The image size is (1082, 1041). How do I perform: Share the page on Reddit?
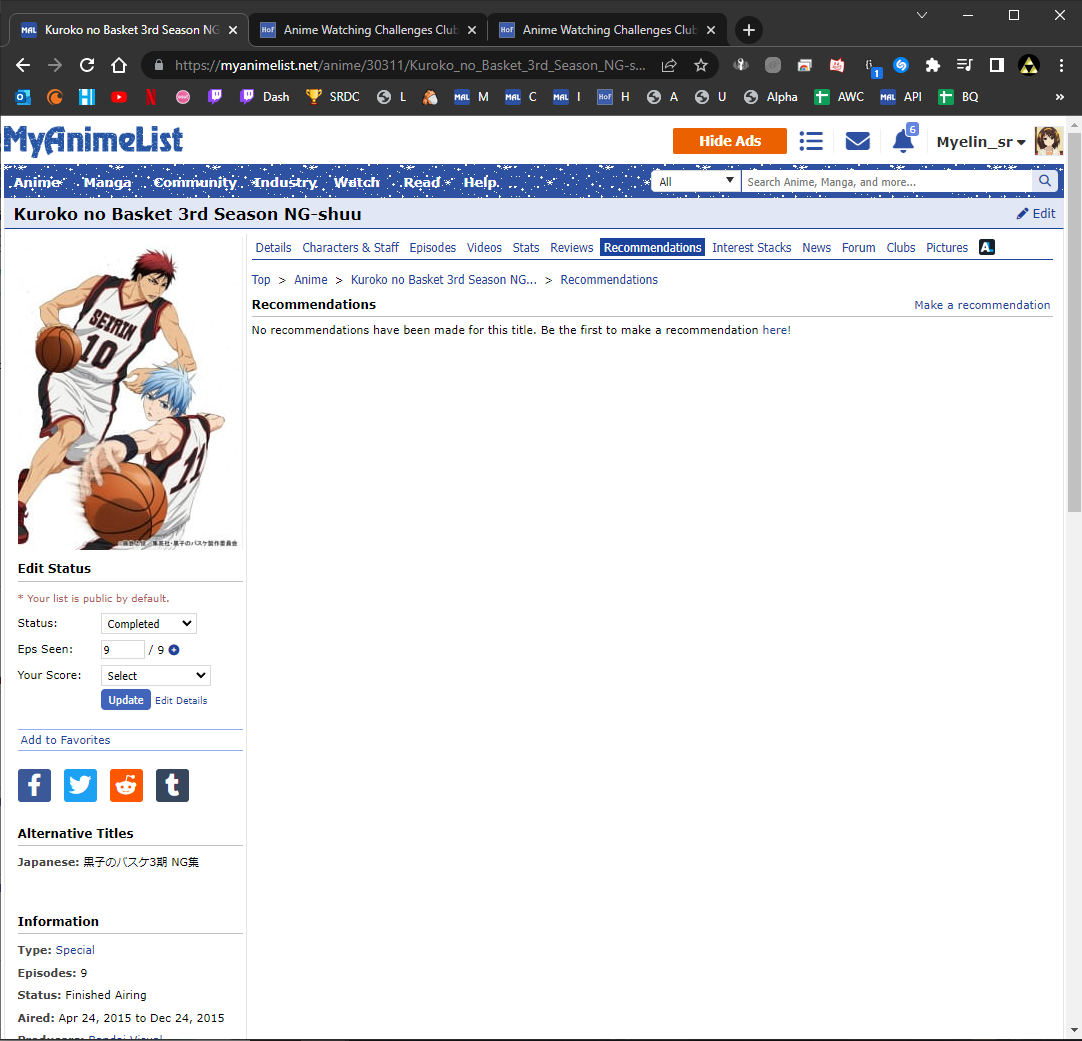[126, 785]
